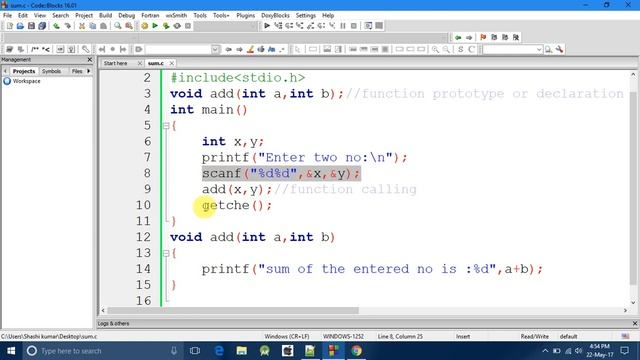Image resolution: width=640 pixels, height=360 pixels.
Task: Click the Abort build icon
Action: [x=188, y=26]
